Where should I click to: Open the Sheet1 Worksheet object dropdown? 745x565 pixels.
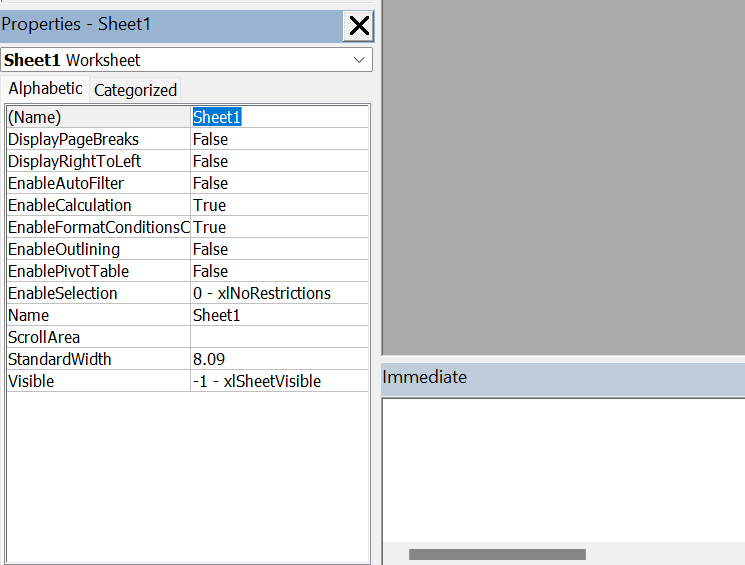coord(359,60)
